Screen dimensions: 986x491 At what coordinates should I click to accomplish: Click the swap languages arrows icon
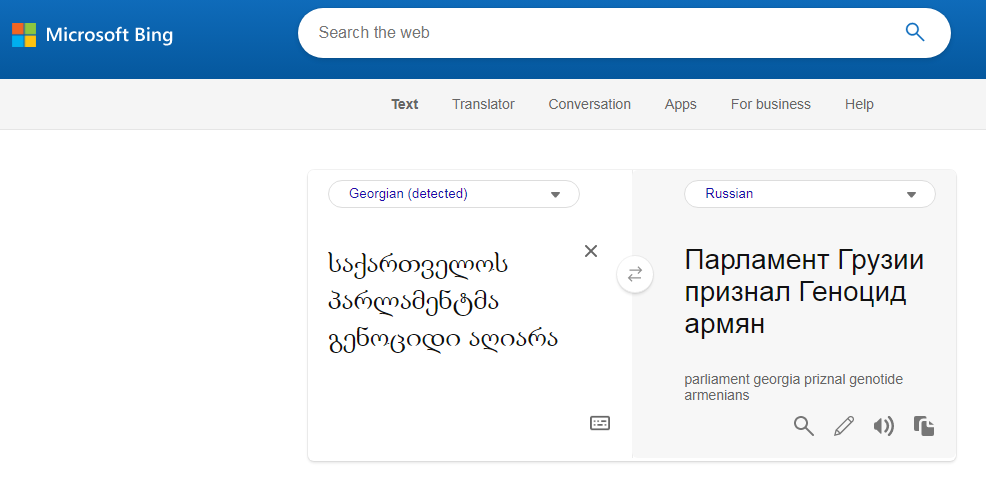point(634,274)
